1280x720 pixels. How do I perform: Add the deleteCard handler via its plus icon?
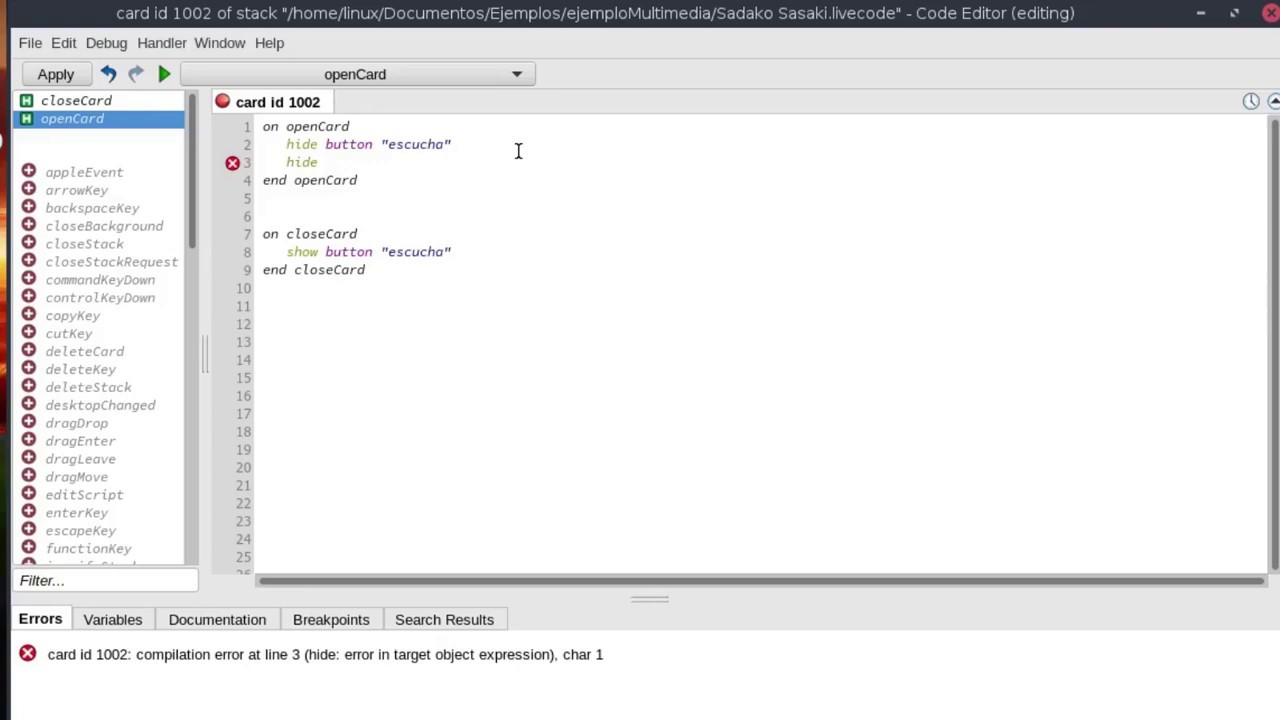29,351
